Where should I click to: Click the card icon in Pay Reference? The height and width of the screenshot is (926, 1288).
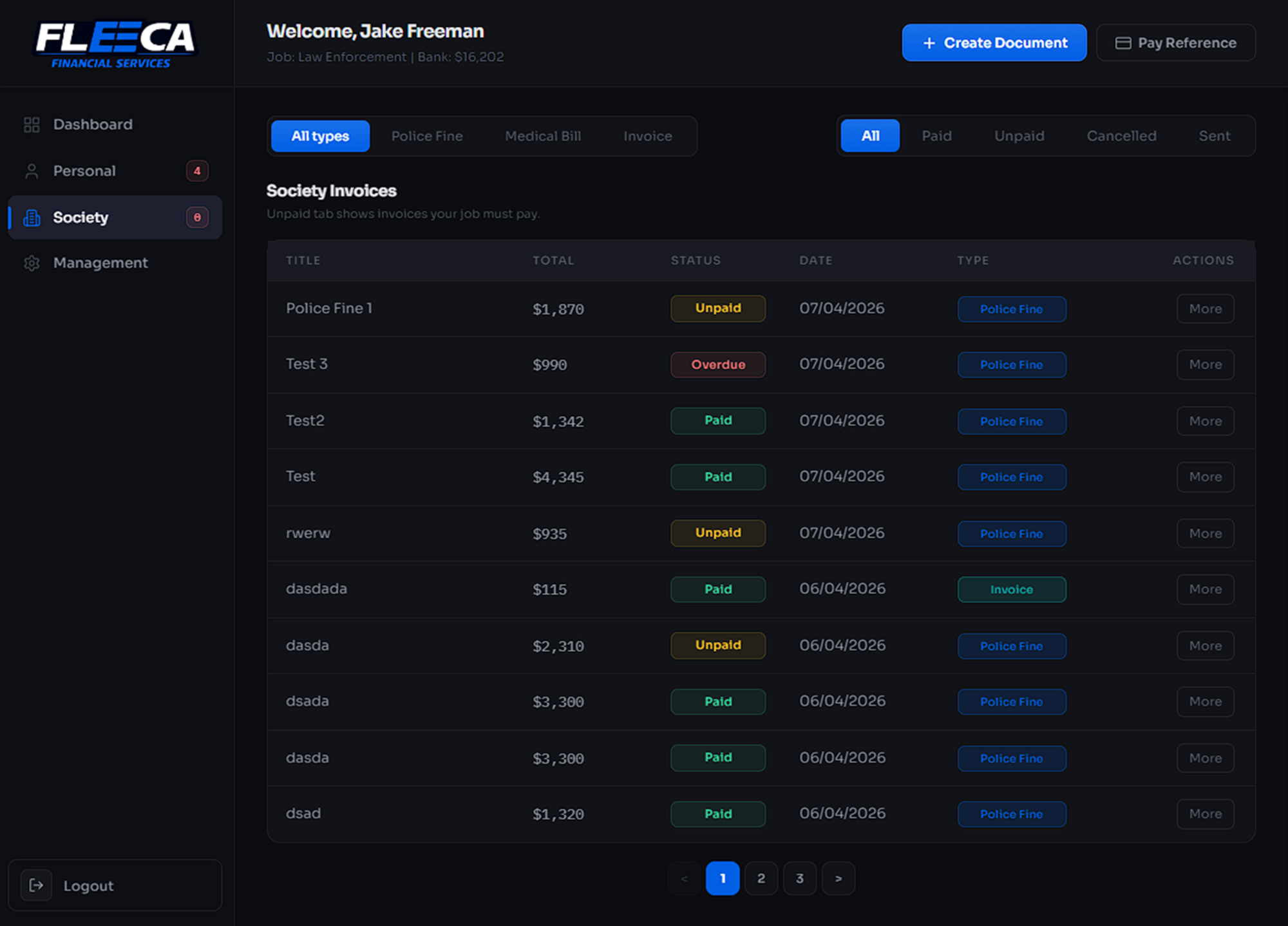click(1123, 43)
